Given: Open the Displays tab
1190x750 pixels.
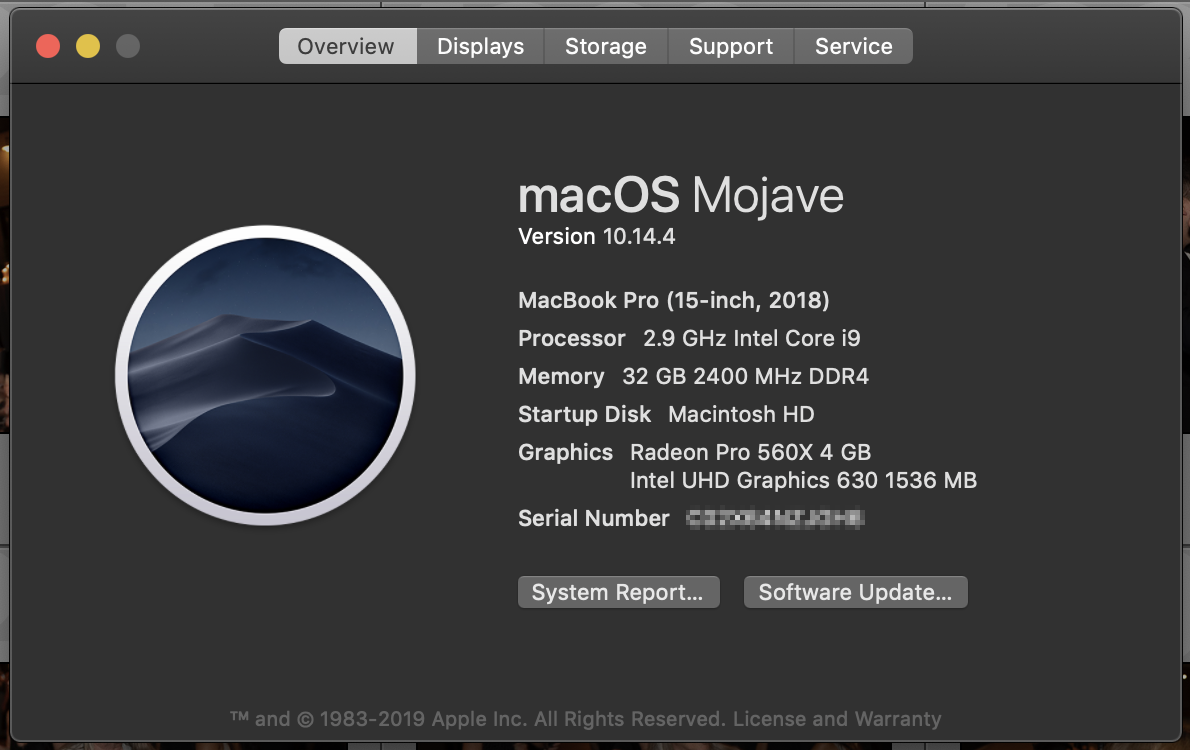Looking at the screenshot, I should (480, 46).
